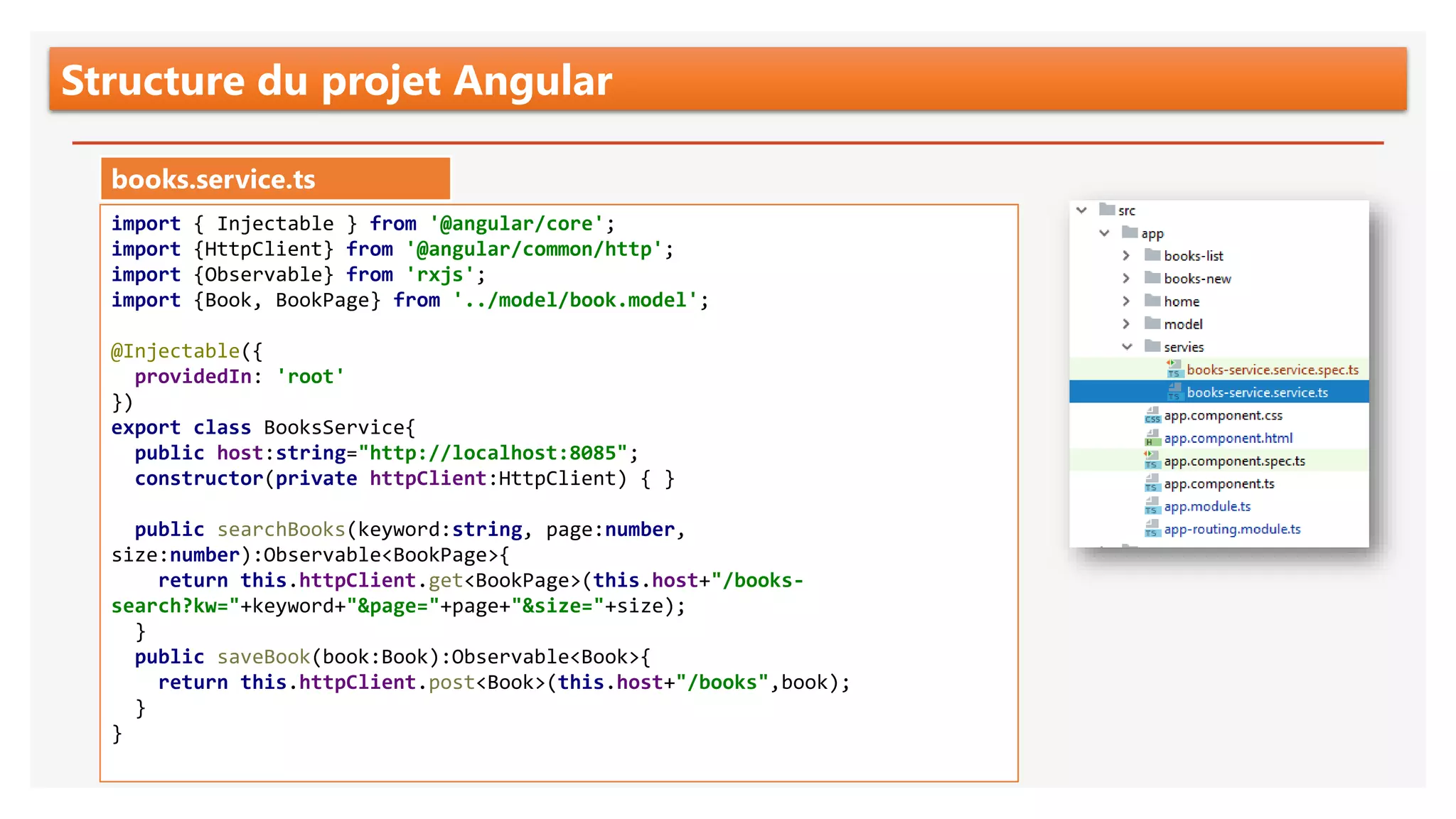
Task: Select the servies folder label
Action: pyautogui.click(x=1184, y=347)
